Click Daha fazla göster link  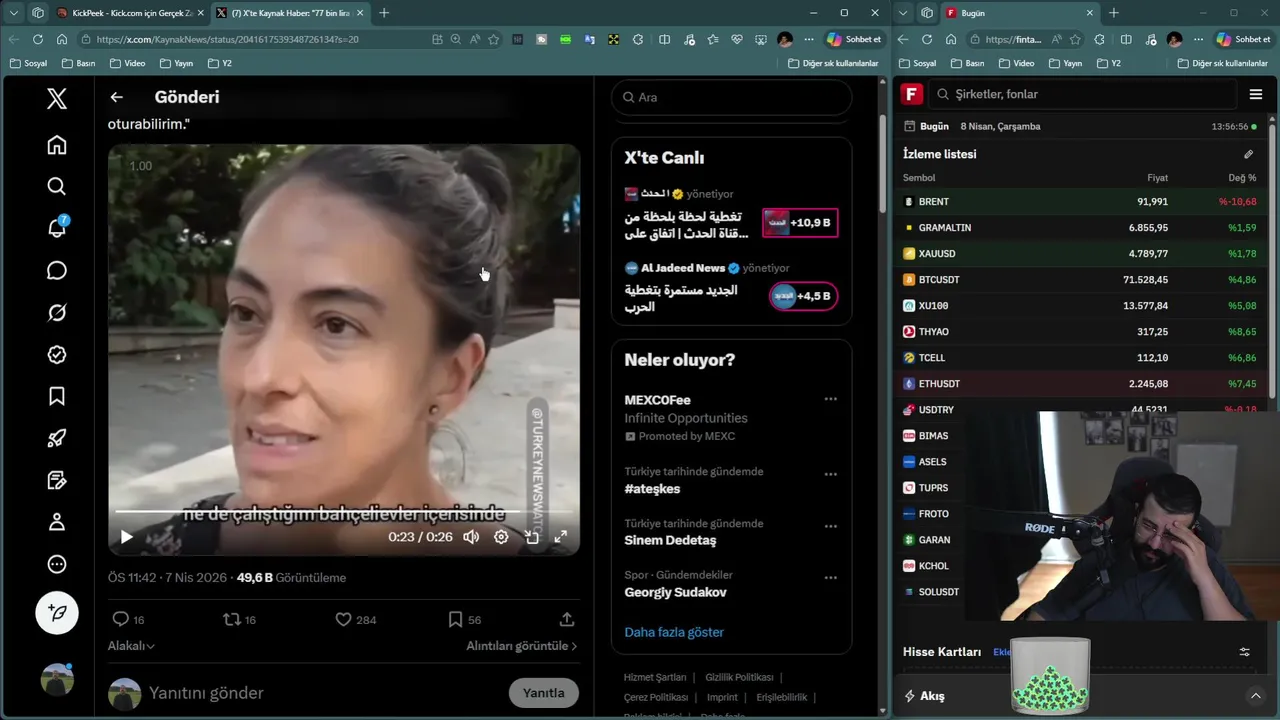[674, 632]
